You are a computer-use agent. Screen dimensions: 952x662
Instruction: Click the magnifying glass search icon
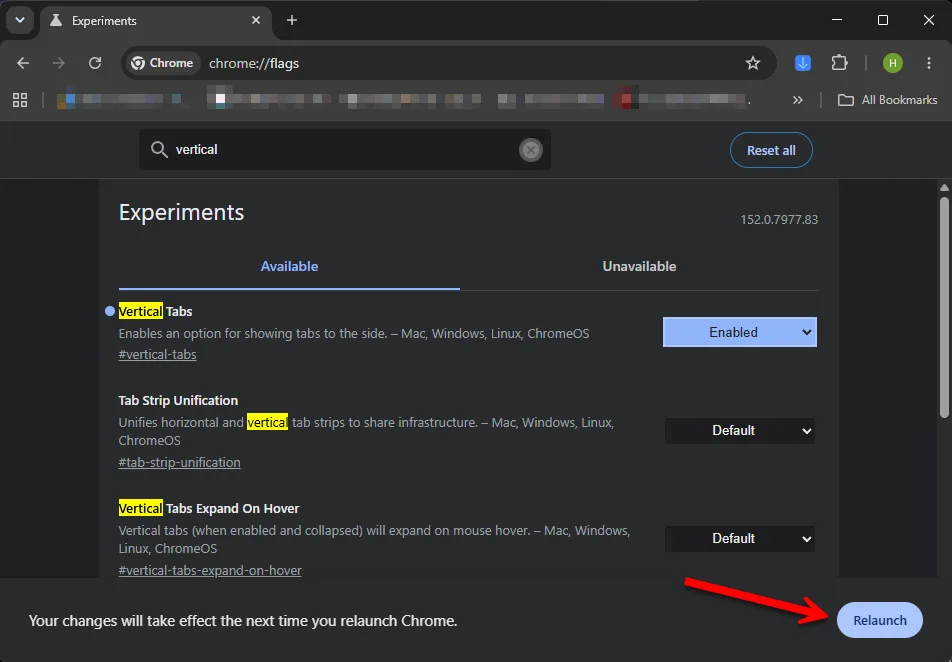point(159,149)
